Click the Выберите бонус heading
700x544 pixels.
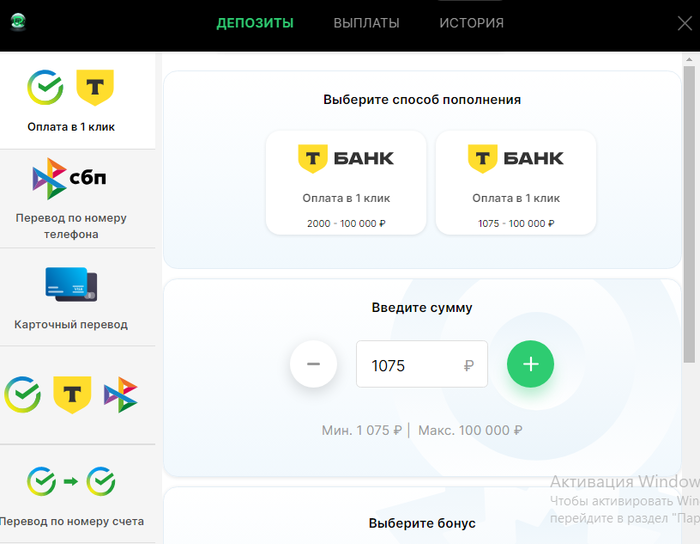[422, 523]
